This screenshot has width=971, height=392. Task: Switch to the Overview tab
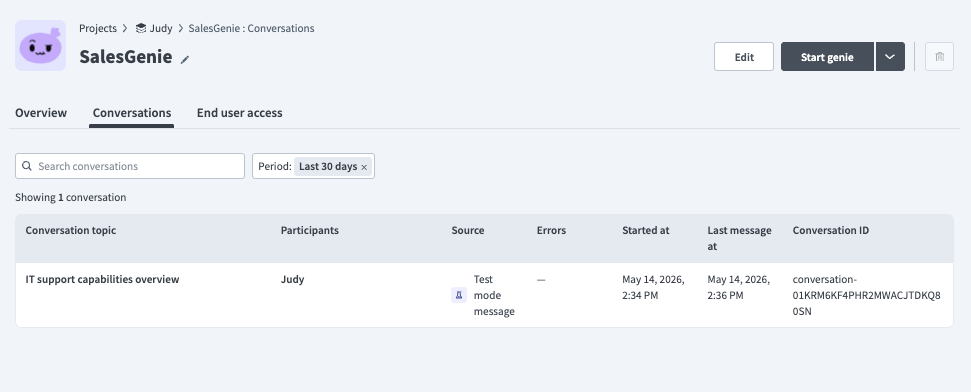click(41, 113)
